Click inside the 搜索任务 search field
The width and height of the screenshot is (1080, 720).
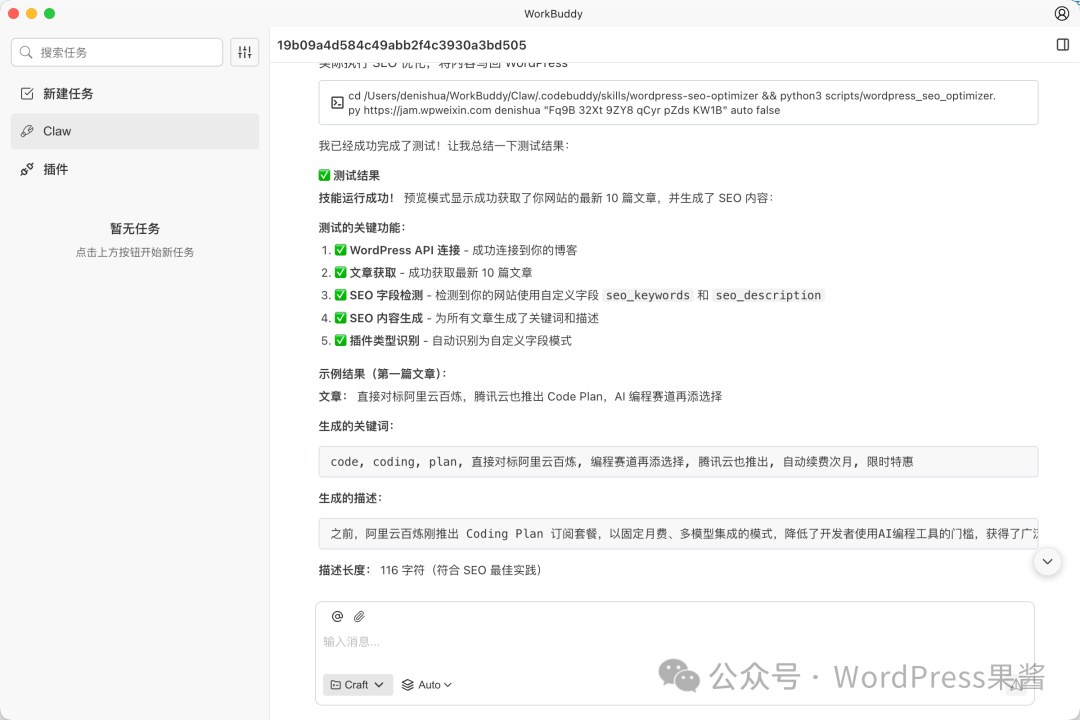tap(117, 52)
